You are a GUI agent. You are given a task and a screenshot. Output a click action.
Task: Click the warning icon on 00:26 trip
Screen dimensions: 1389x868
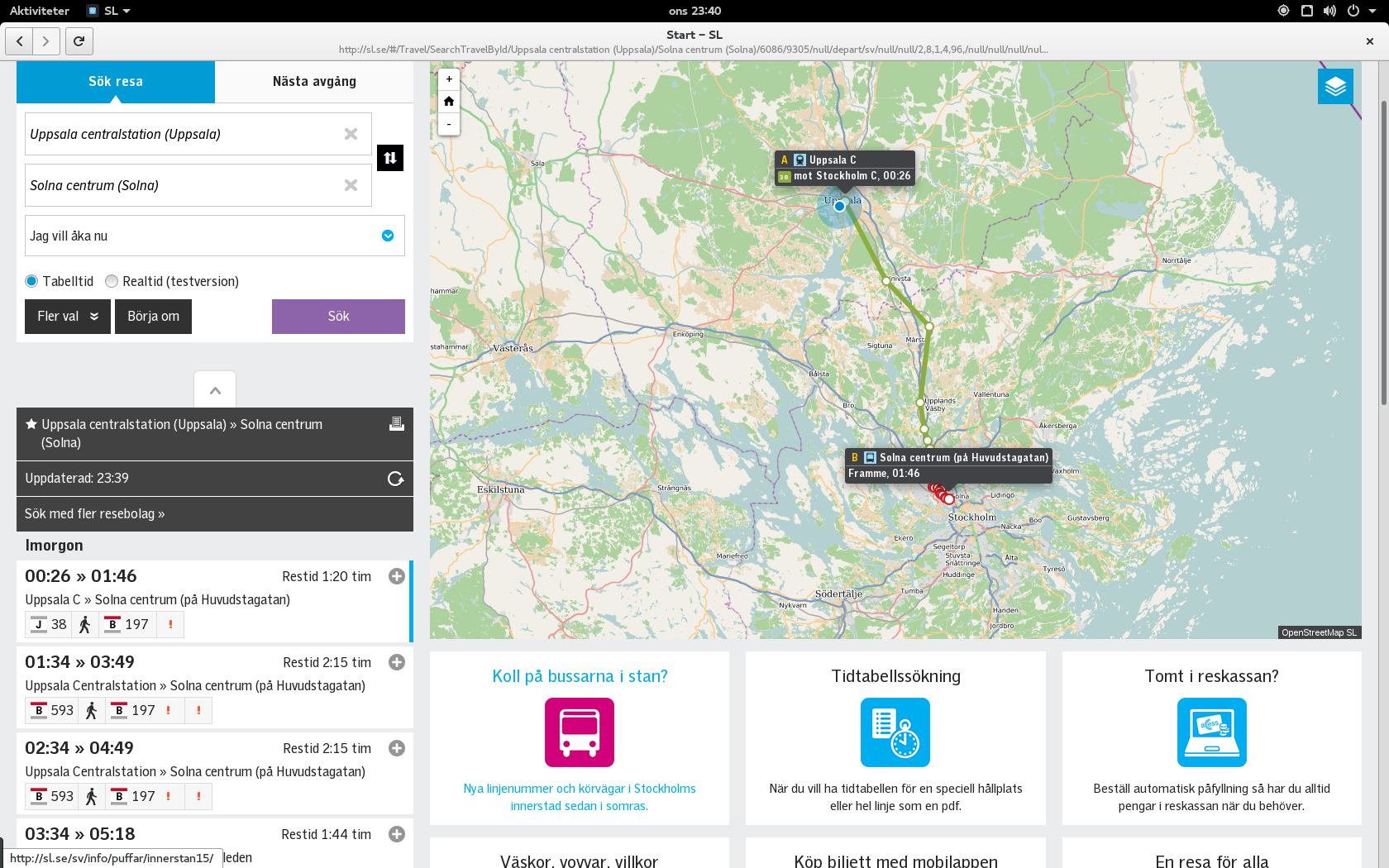170,624
